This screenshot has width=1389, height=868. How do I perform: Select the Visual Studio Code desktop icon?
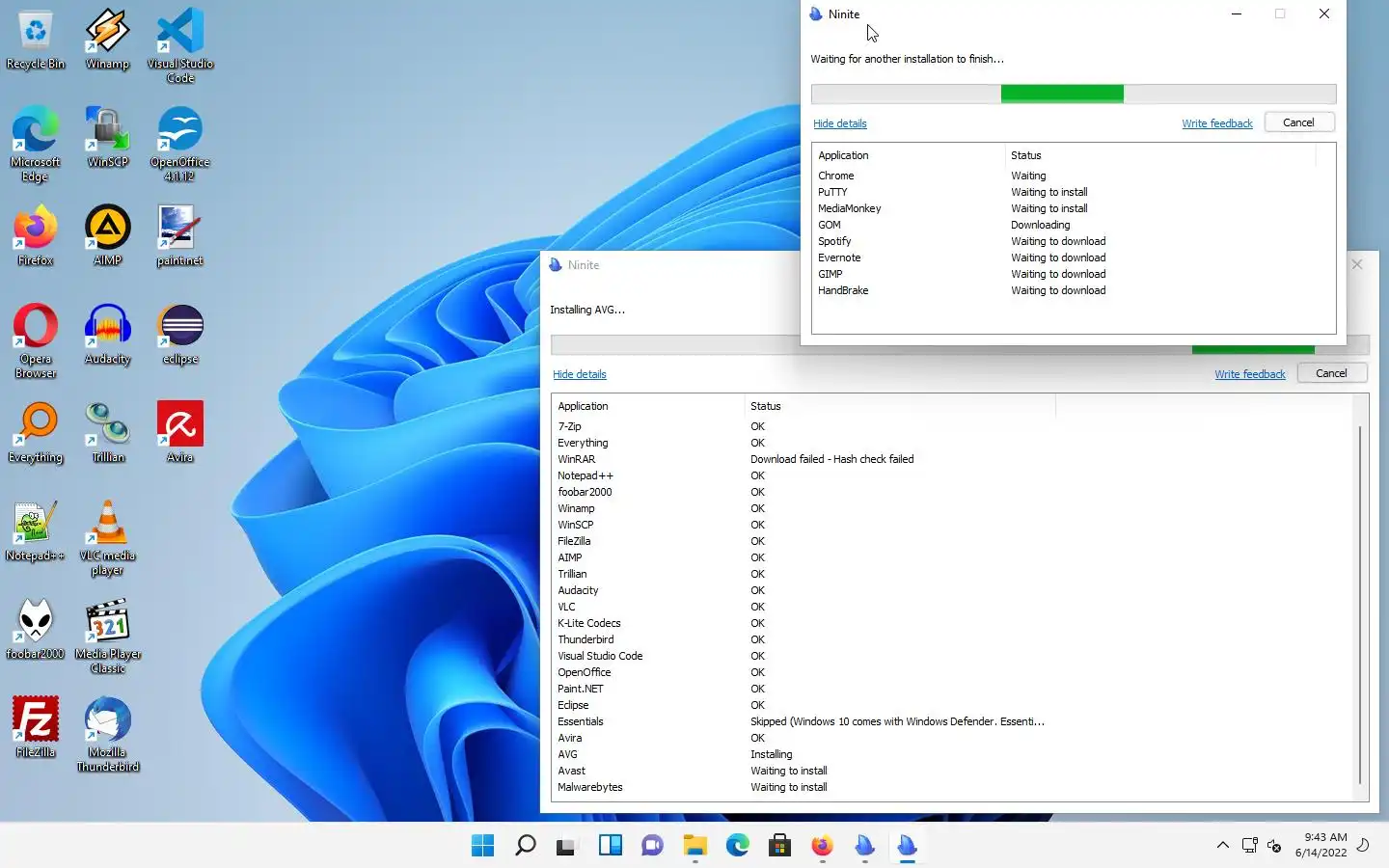(180, 46)
